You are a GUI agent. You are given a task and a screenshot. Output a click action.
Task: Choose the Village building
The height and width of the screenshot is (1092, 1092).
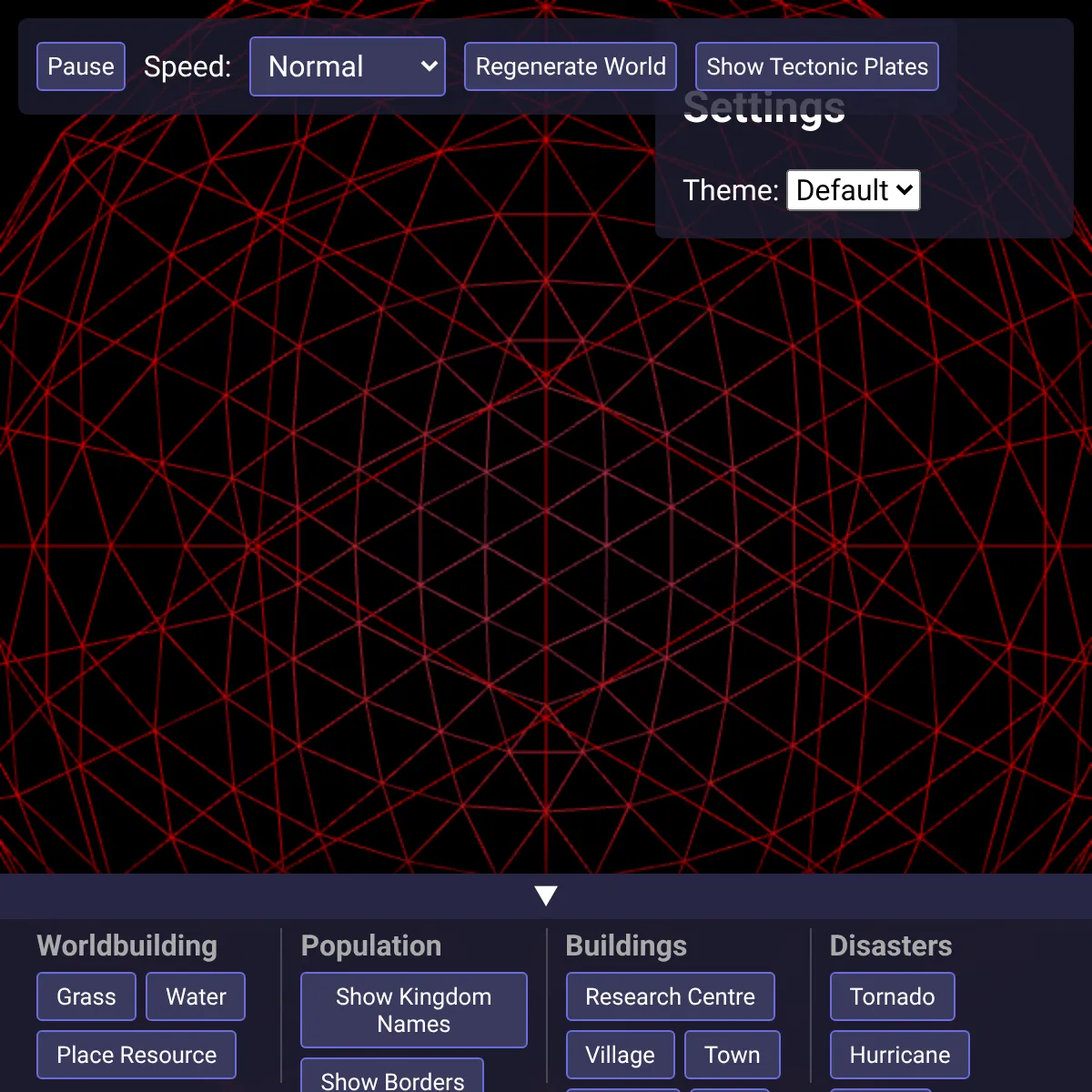coord(621,1055)
